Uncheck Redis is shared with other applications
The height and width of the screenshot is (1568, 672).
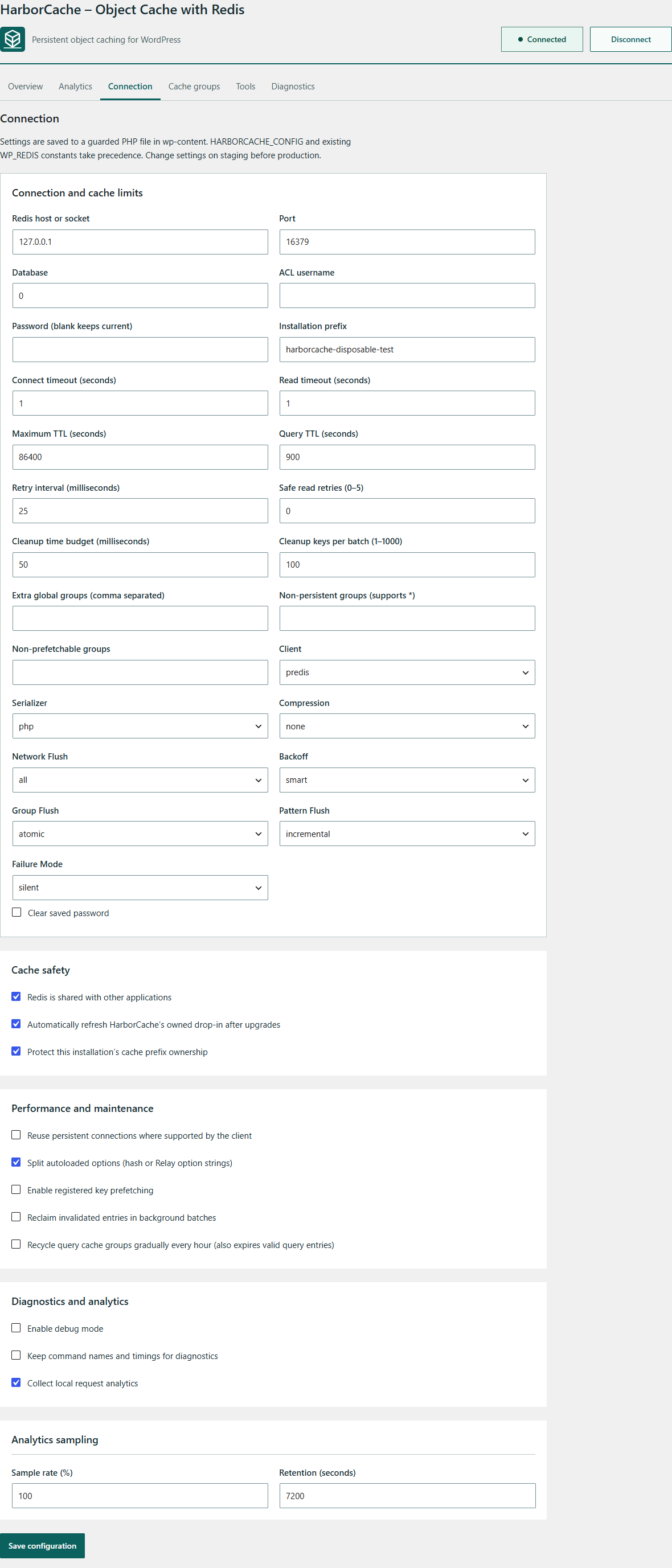point(16,996)
